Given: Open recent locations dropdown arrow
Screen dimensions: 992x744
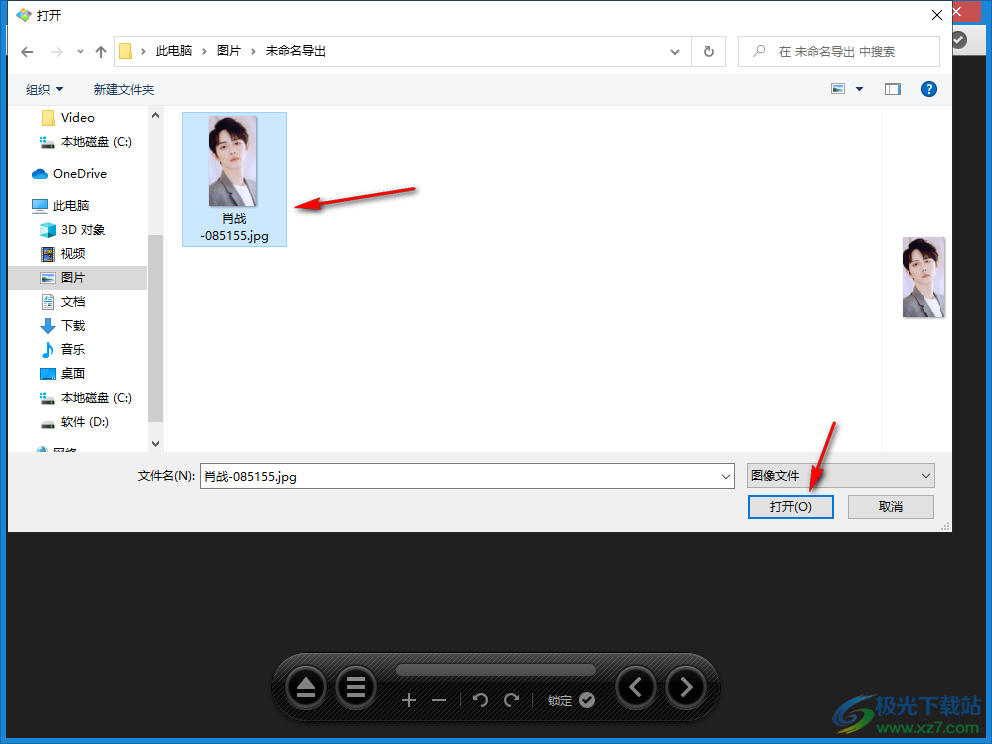Looking at the screenshot, I should coord(80,52).
